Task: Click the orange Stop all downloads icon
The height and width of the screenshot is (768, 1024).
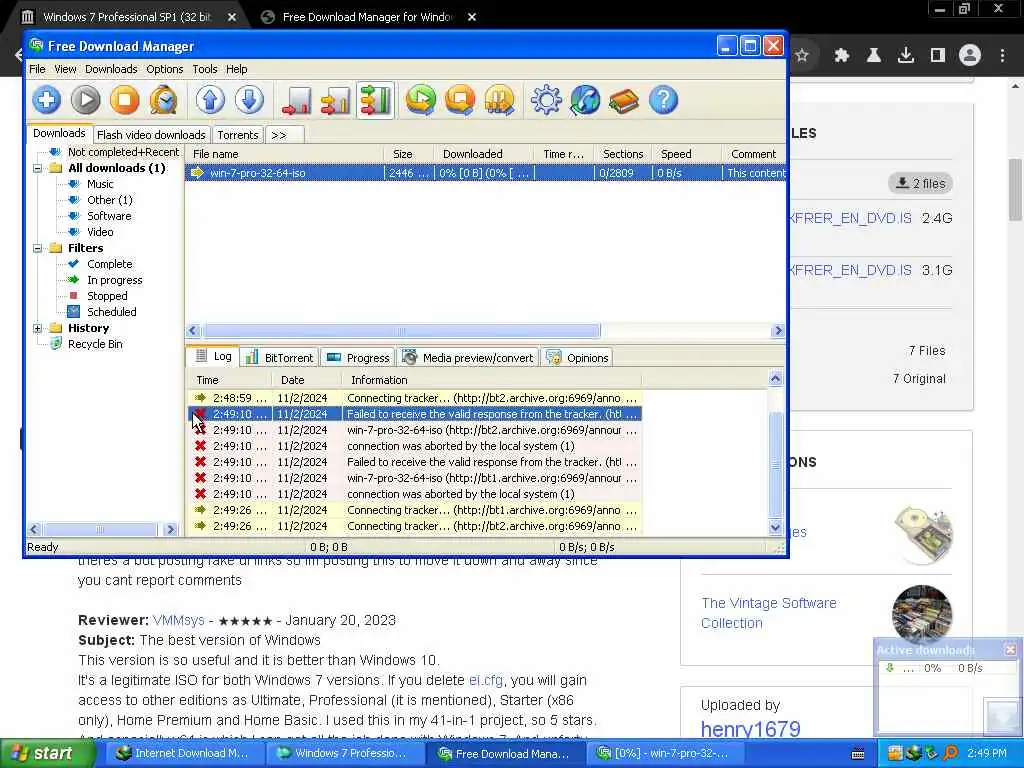Action: click(x=460, y=100)
